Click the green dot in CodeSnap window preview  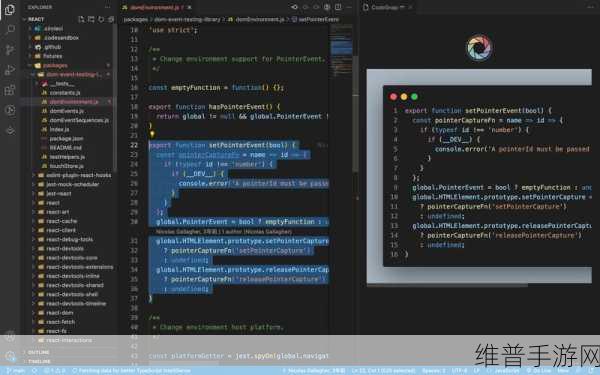pos(414,97)
